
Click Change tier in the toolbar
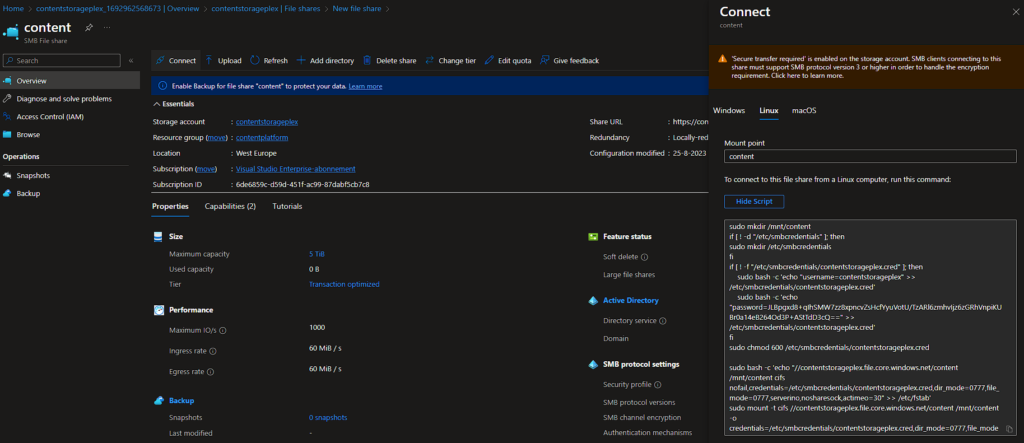pos(451,60)
